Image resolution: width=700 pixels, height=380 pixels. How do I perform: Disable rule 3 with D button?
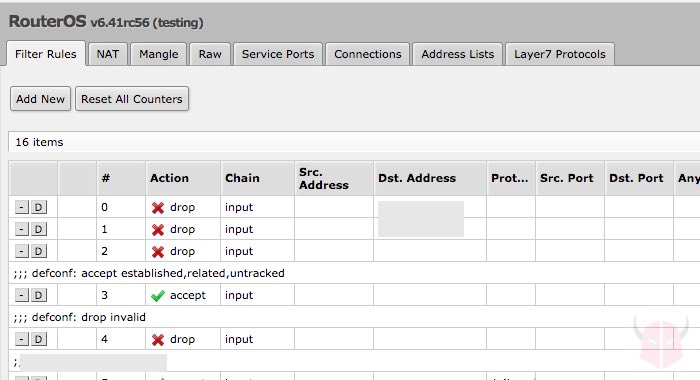point(38,295)
